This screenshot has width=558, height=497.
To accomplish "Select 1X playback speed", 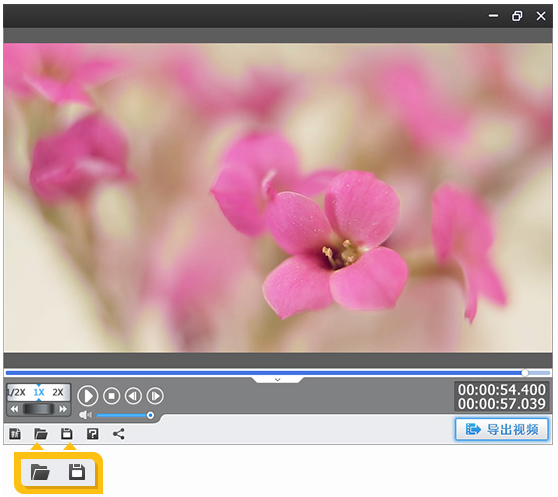I will (39, 392).
